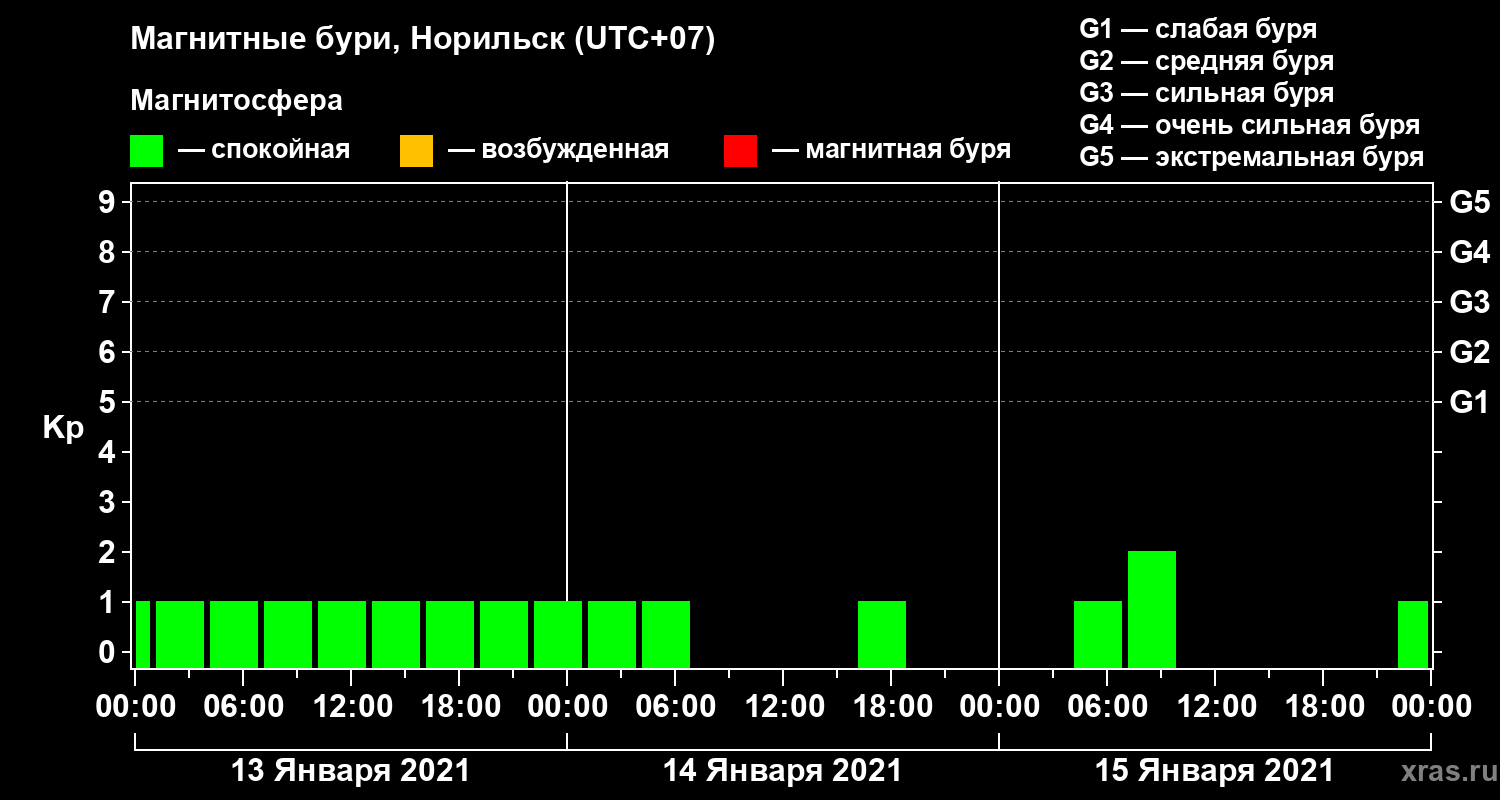Click the магнитная буря legend label
Screen dimensions: 1500x800
(908, 151)
